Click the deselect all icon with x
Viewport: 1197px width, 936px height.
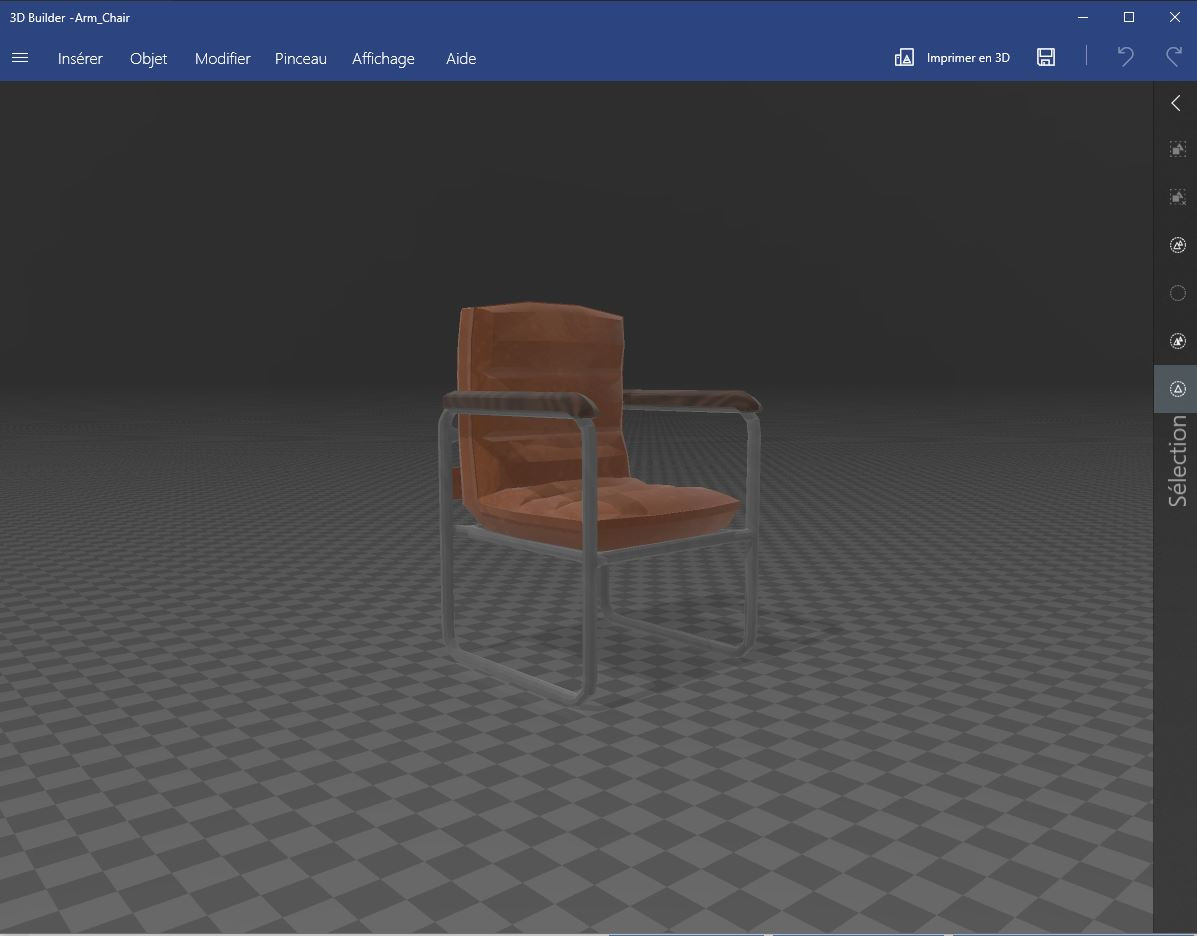(x=1178, y=197)
